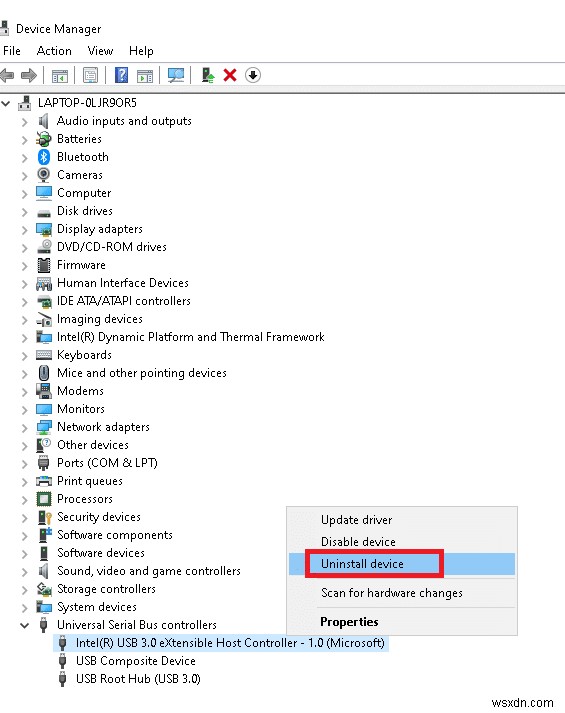Click the Keyboards category icon
Screen dimensions: 565x713
tap(44, 355)
